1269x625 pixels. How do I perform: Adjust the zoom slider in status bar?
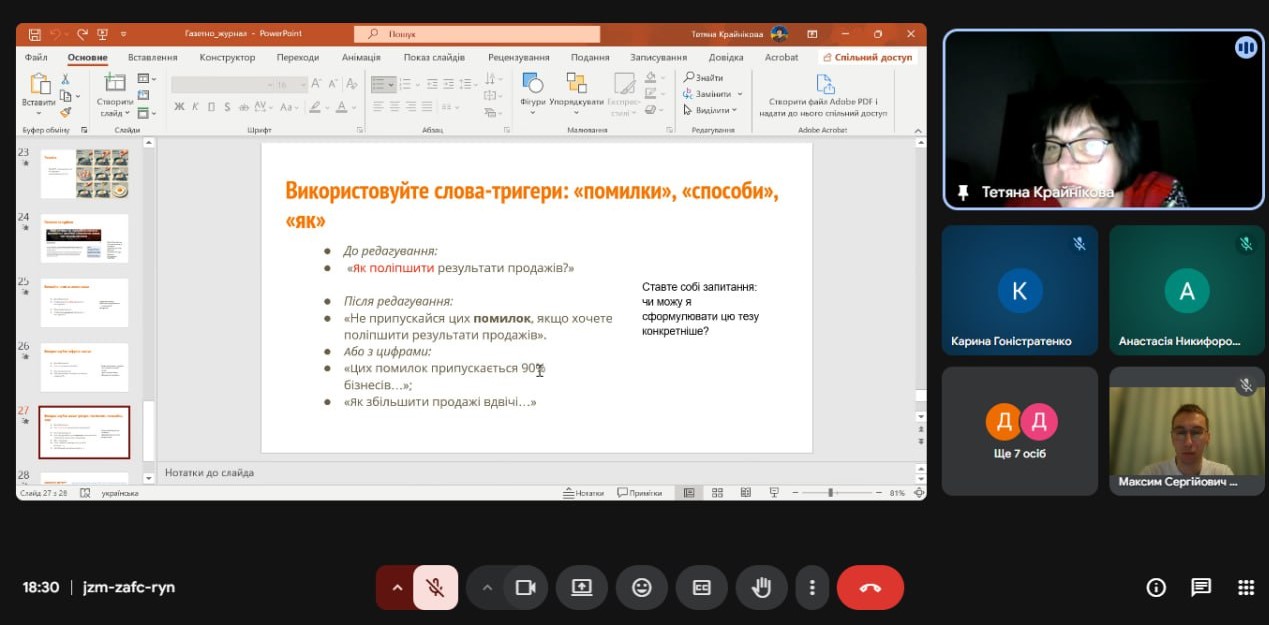830,493
